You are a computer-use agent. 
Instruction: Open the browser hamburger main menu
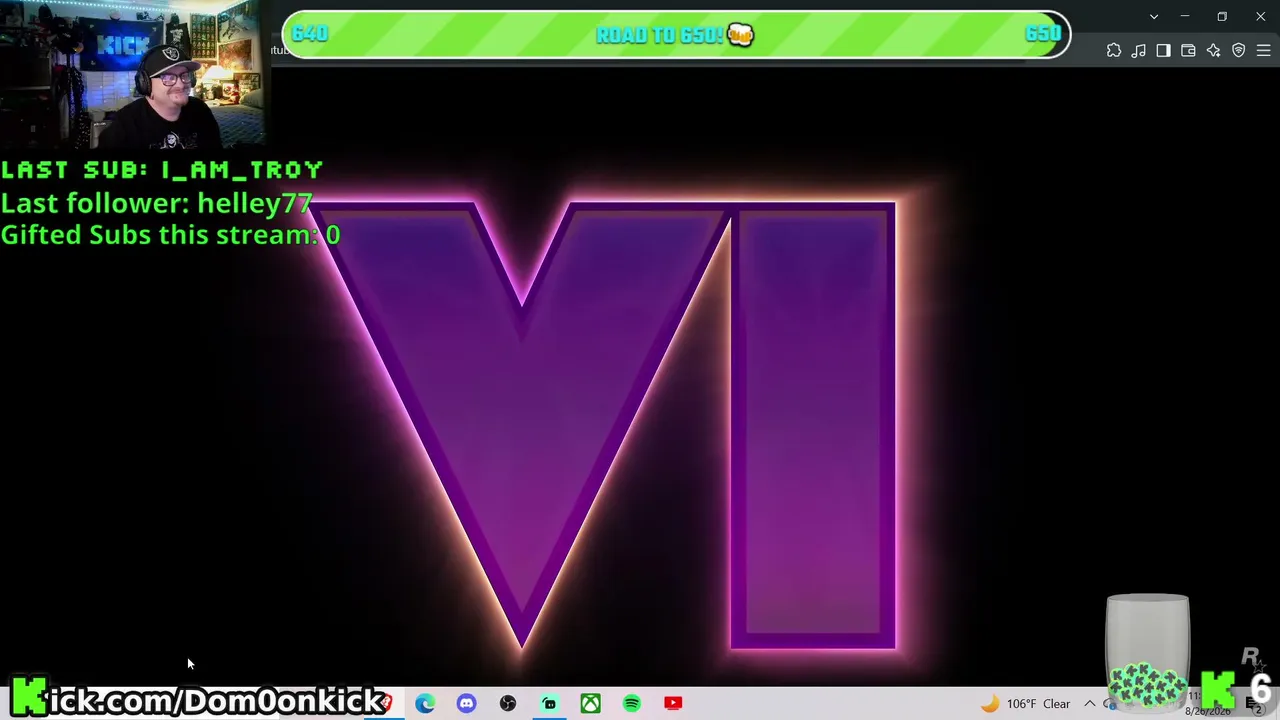[1263, 51]
